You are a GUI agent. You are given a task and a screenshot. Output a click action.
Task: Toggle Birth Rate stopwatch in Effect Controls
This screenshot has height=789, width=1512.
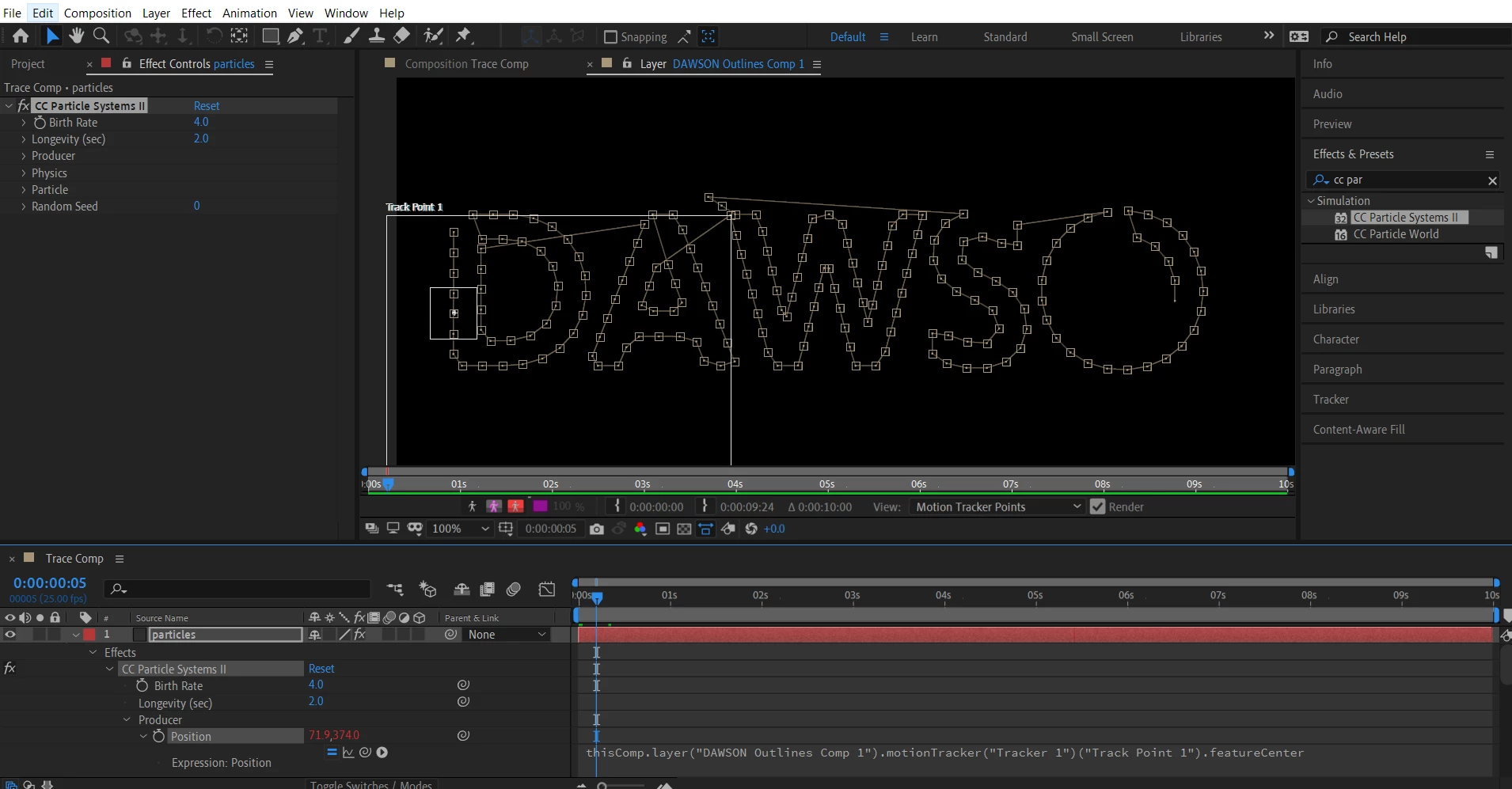(x=40, y=123)
